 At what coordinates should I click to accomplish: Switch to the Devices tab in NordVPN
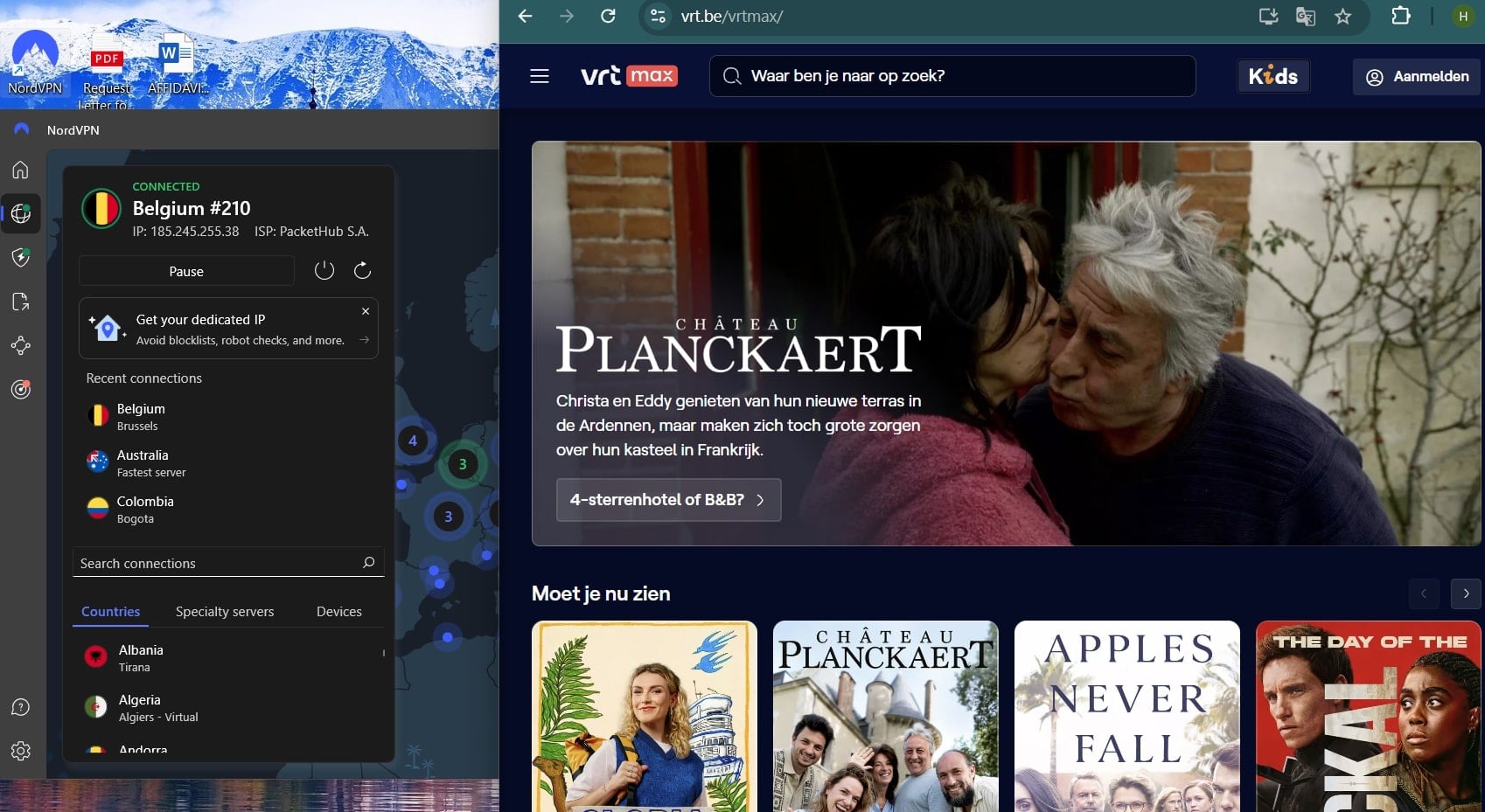pos(338,611)
